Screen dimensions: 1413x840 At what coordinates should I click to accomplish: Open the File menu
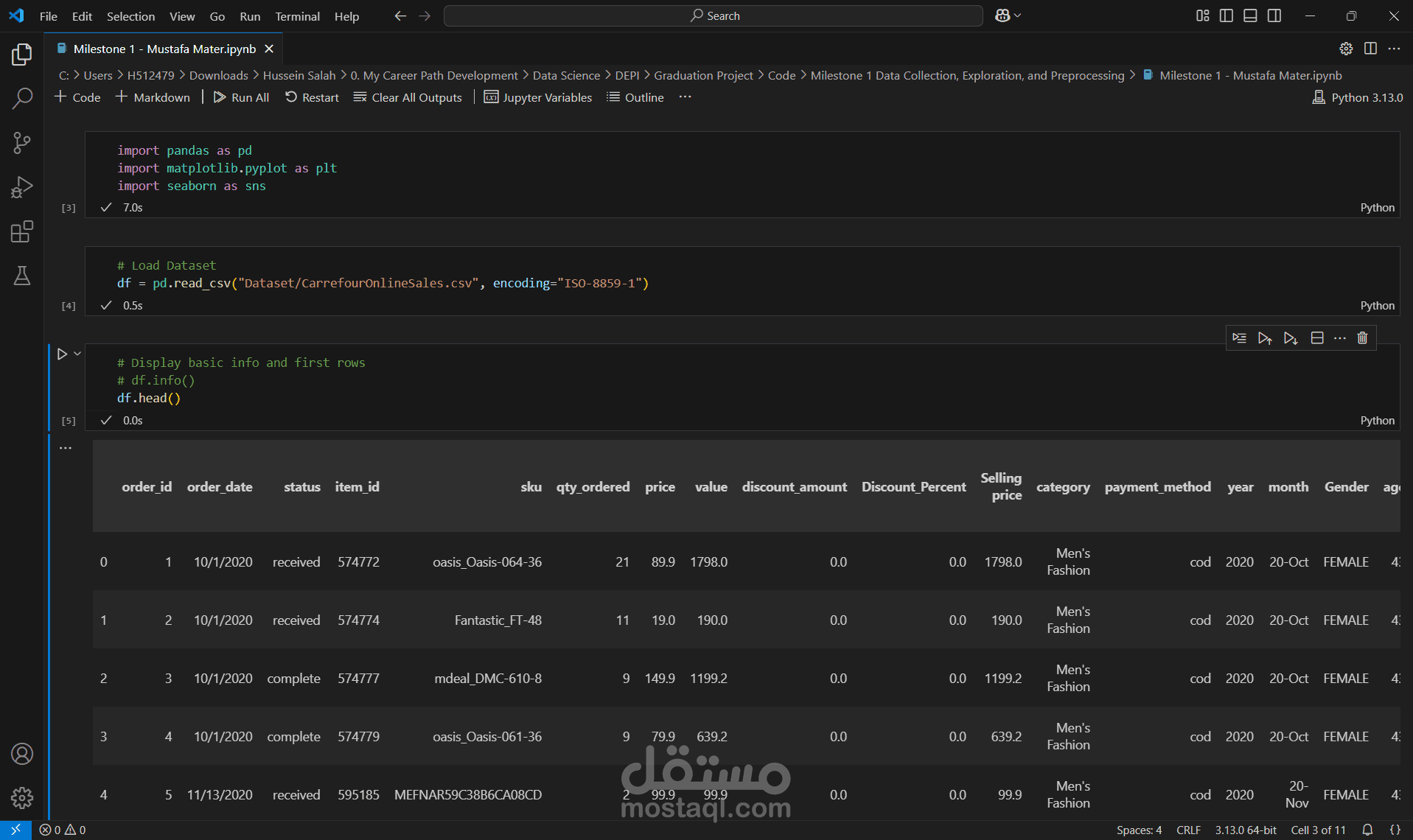coord(48,16)
